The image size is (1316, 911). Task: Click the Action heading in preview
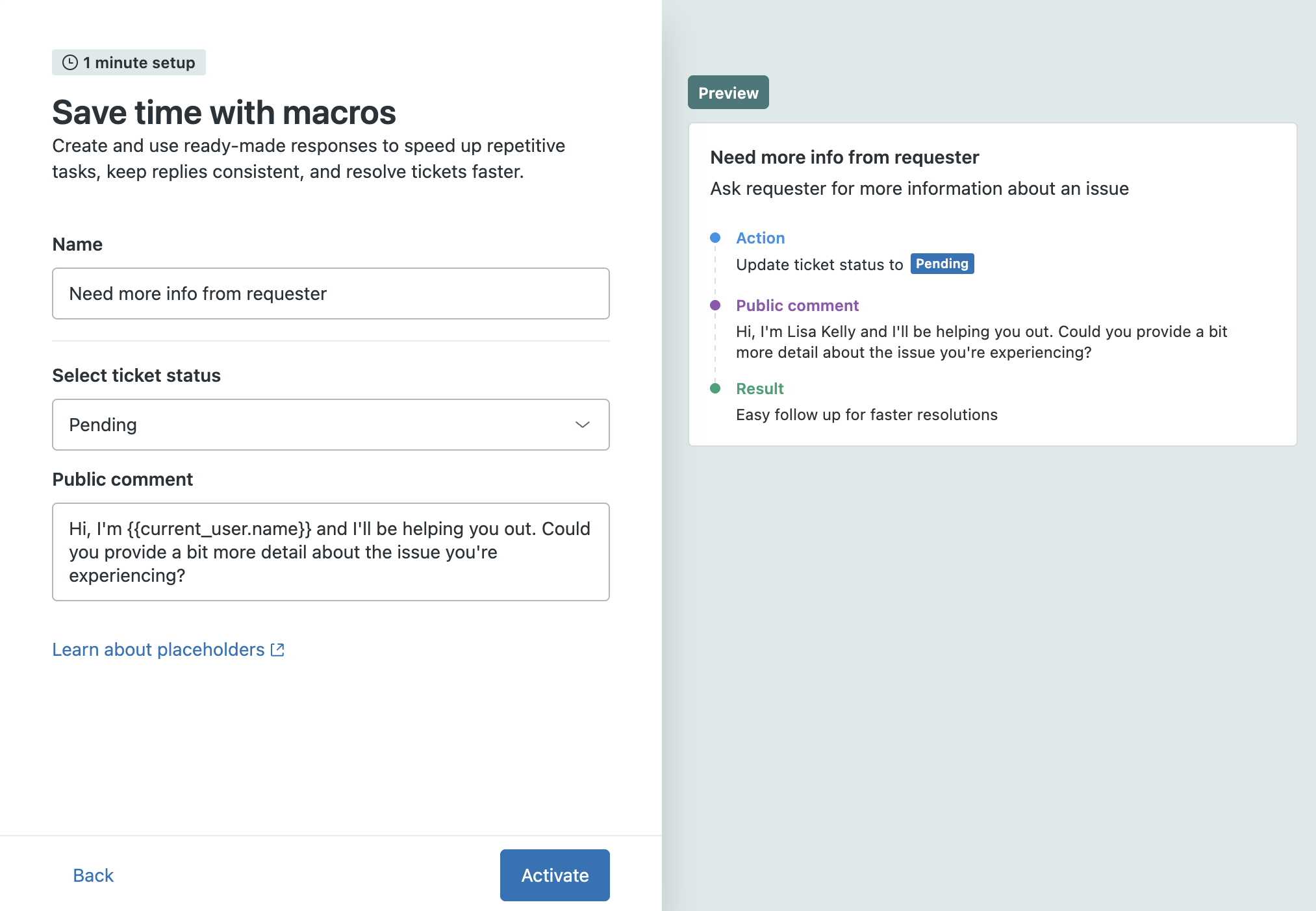760,238
